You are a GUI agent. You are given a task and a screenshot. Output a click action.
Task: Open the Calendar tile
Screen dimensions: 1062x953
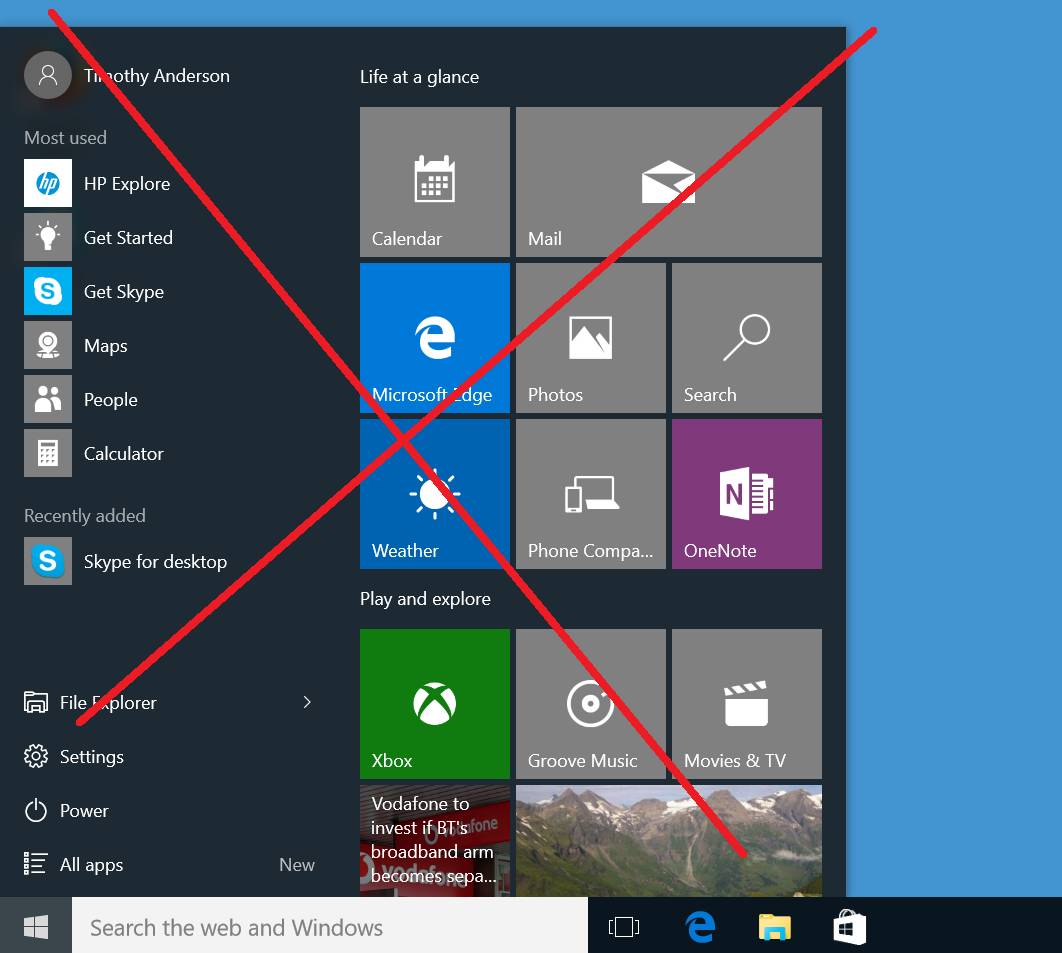tap(435, 182)
